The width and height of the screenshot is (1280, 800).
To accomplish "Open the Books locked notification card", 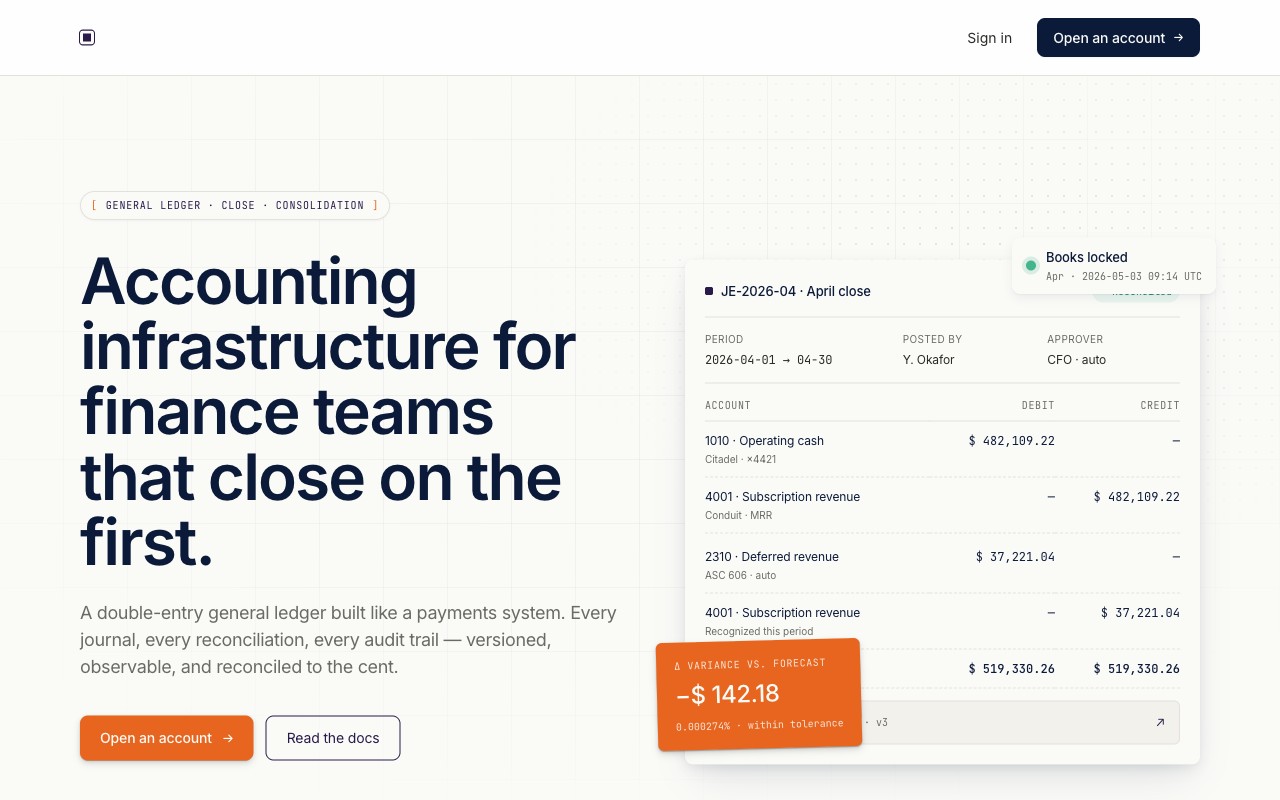I will [1114, 266].
